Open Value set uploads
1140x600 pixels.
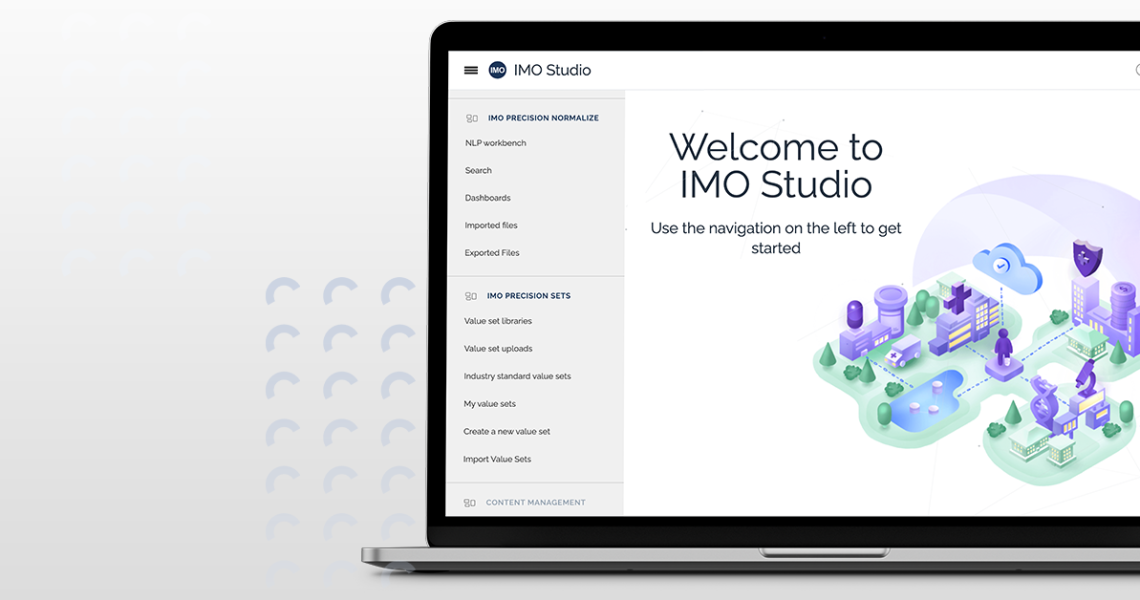click(x=498, y=348)
